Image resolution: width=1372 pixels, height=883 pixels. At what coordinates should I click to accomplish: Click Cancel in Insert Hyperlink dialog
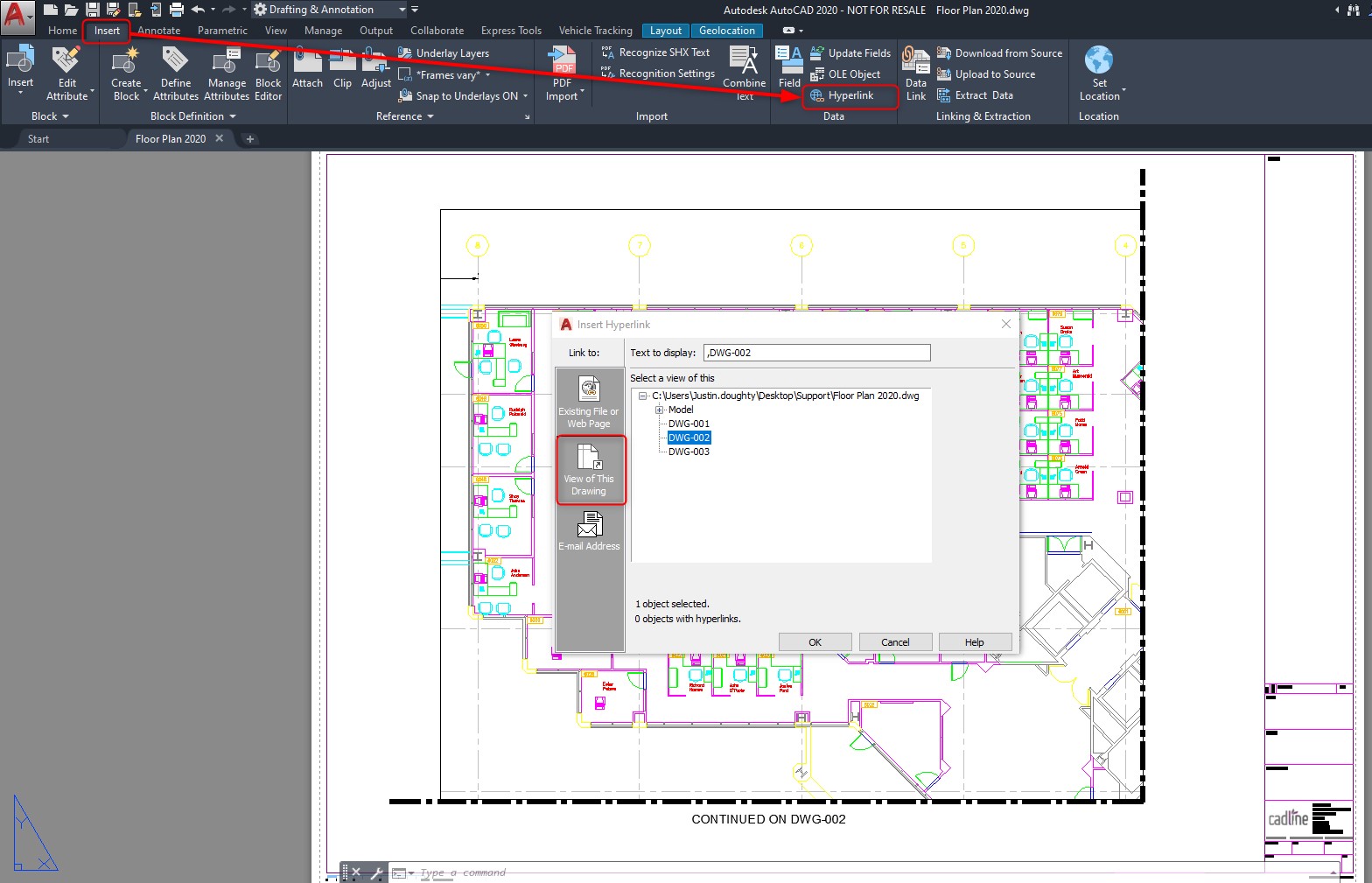tap(895, 642)
